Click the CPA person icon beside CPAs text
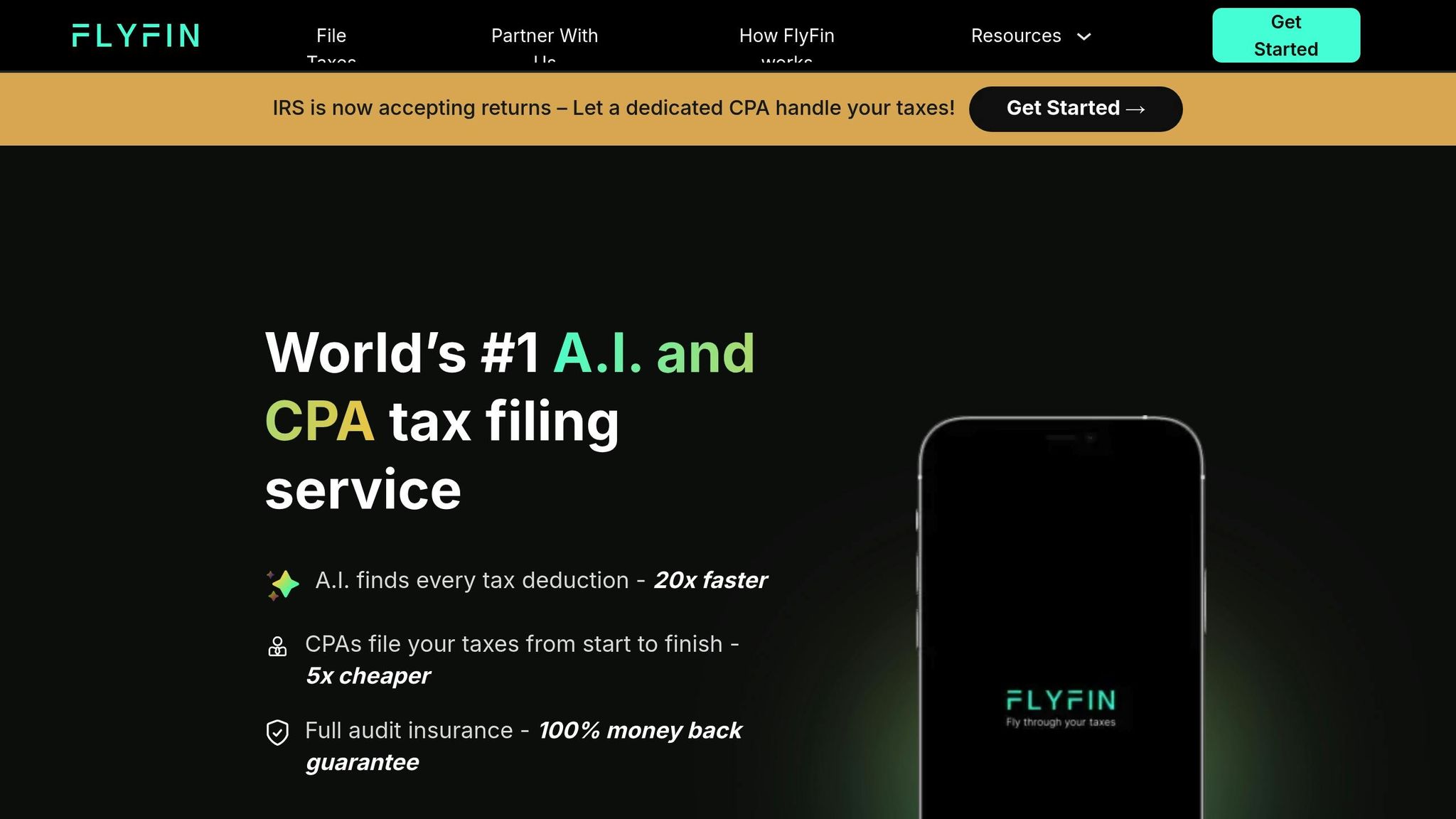Screen dimensions: 1456x819 (x=277, y=646)
